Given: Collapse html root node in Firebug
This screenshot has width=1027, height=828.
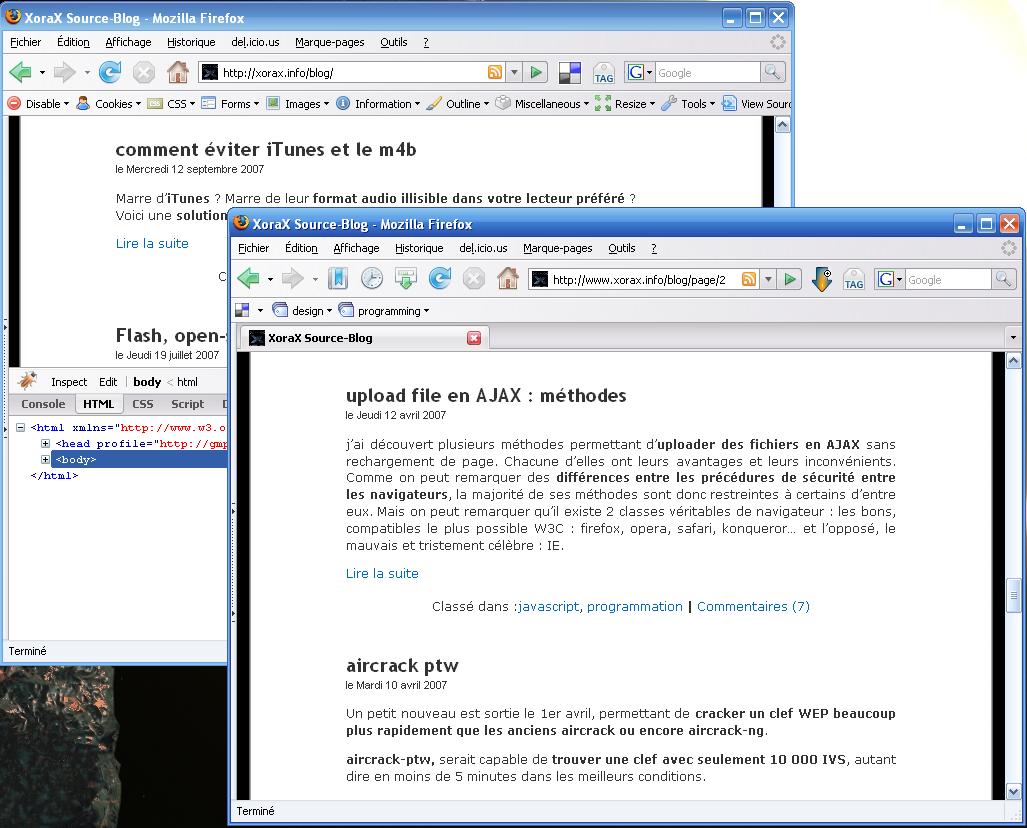Looking at the screenshot, I should click(x=20, y=427).
